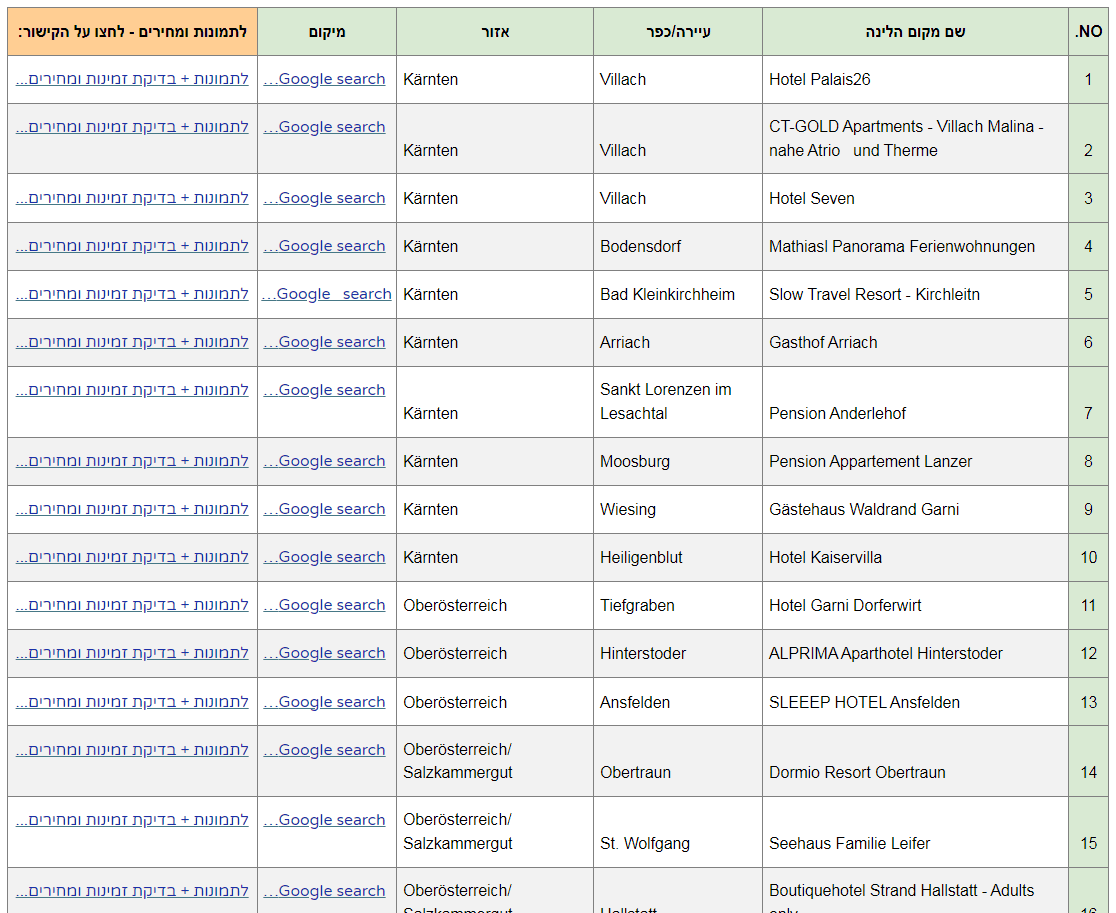Click the NO. column header

tap(1088, 32)
